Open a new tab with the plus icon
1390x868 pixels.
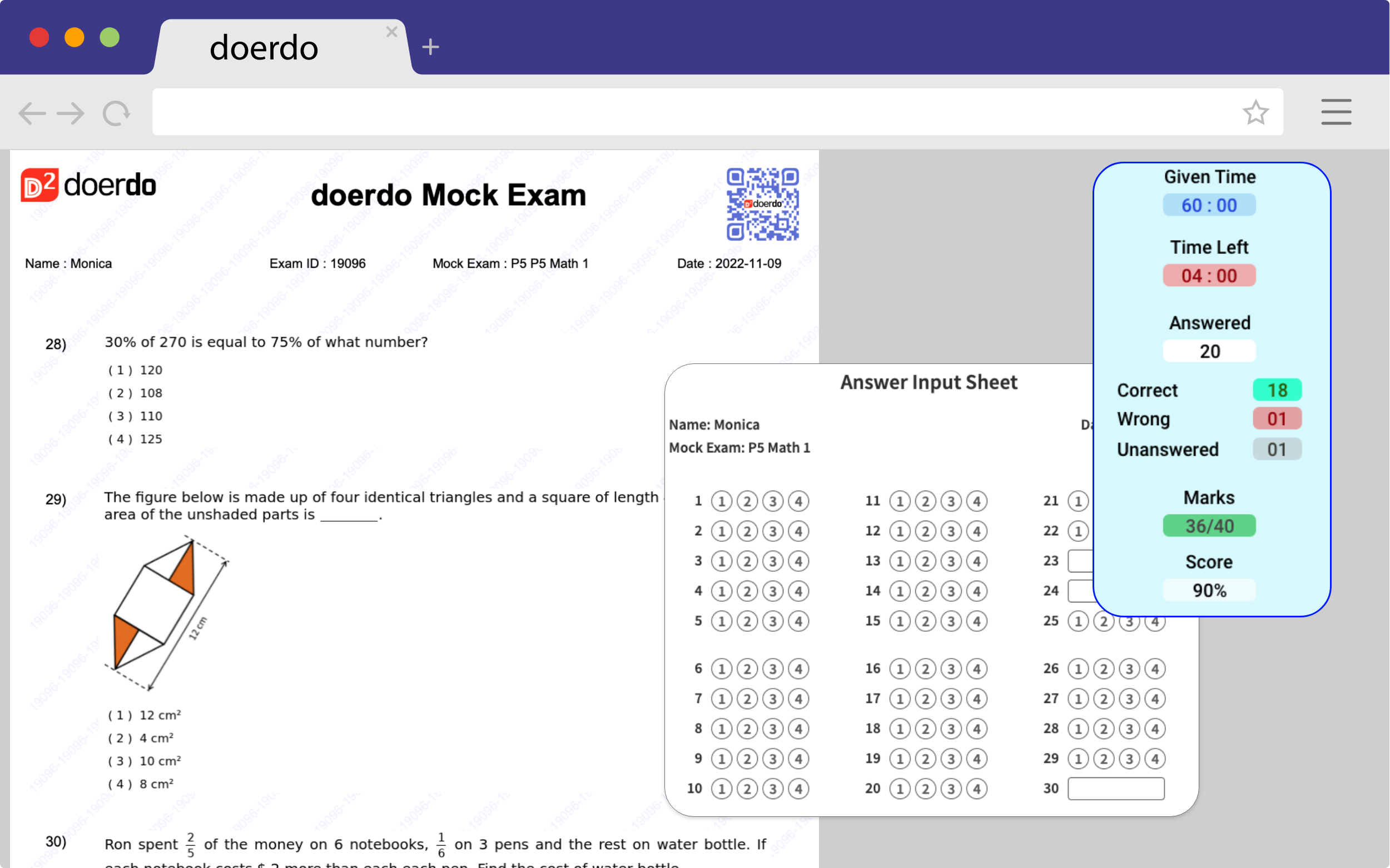pyautogui.click(x=430, y=47)
